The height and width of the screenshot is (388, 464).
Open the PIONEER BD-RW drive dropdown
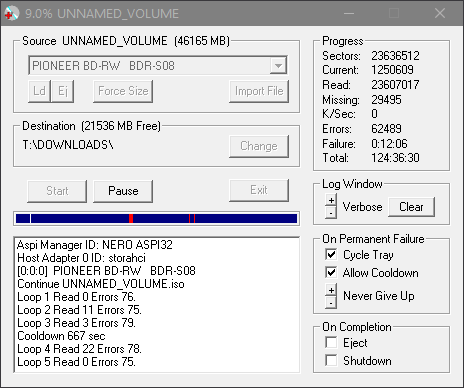tap(278, 66)
